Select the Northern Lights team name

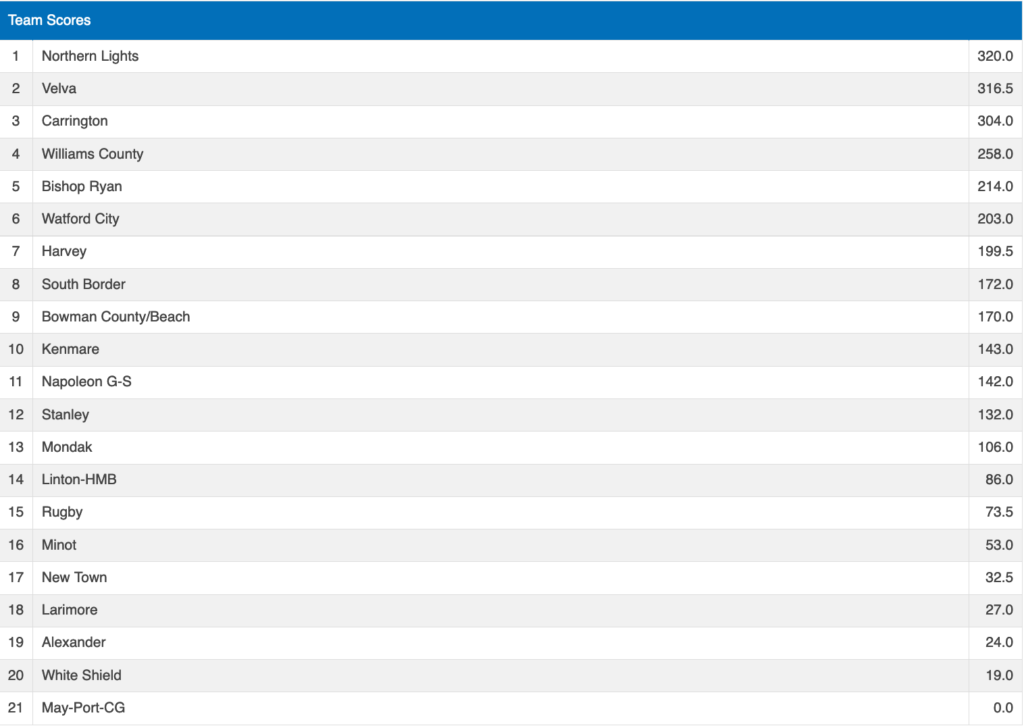(90, 56)
